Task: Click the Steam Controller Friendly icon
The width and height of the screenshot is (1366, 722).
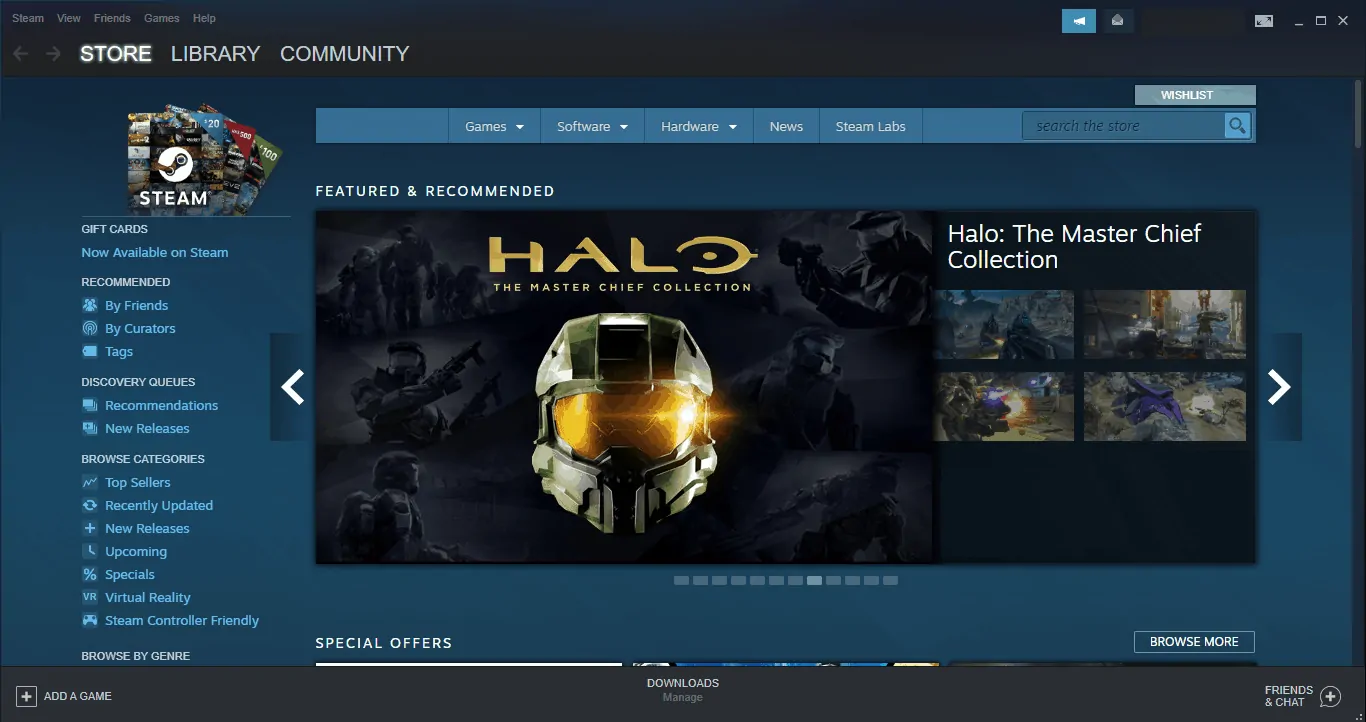Action: [90, 620]
